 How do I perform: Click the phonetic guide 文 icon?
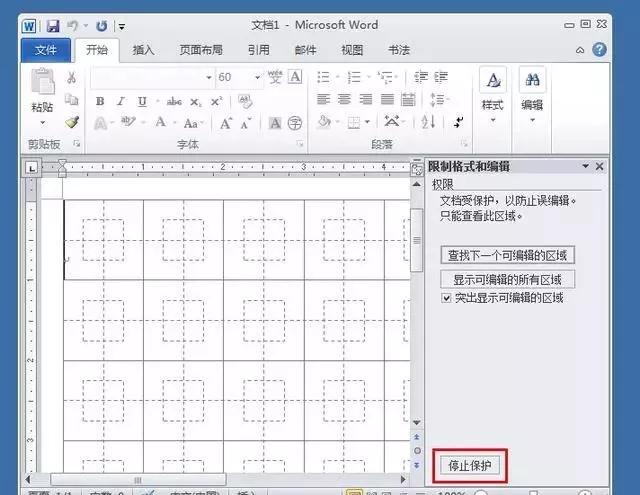(275, 77)
